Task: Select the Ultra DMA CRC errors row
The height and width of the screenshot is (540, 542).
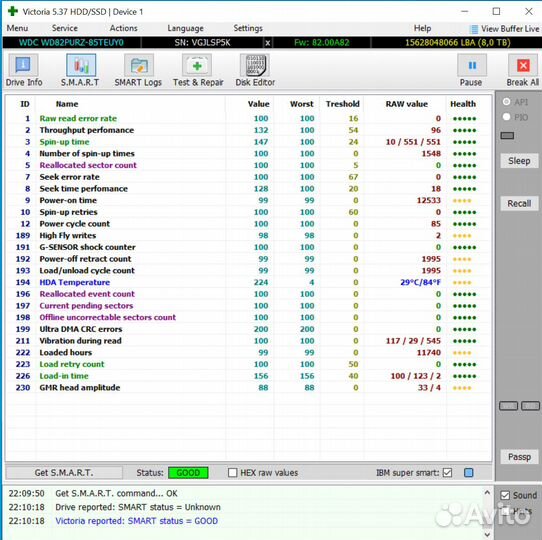Action: [248, 329]
